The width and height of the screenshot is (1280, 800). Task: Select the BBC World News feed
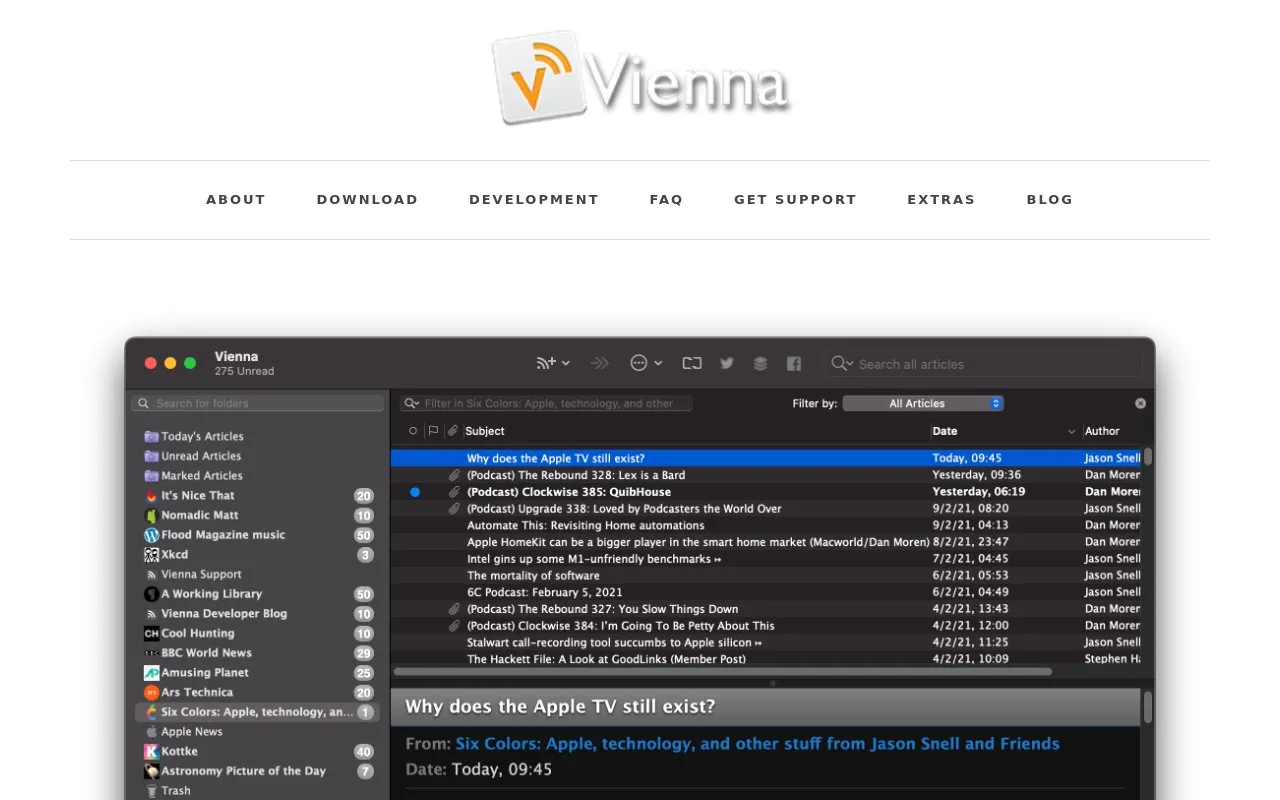206,653
